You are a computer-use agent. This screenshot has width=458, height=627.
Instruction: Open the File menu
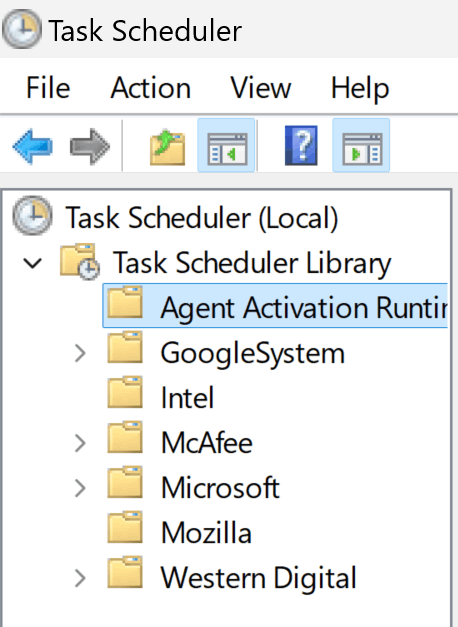[48, 88]
